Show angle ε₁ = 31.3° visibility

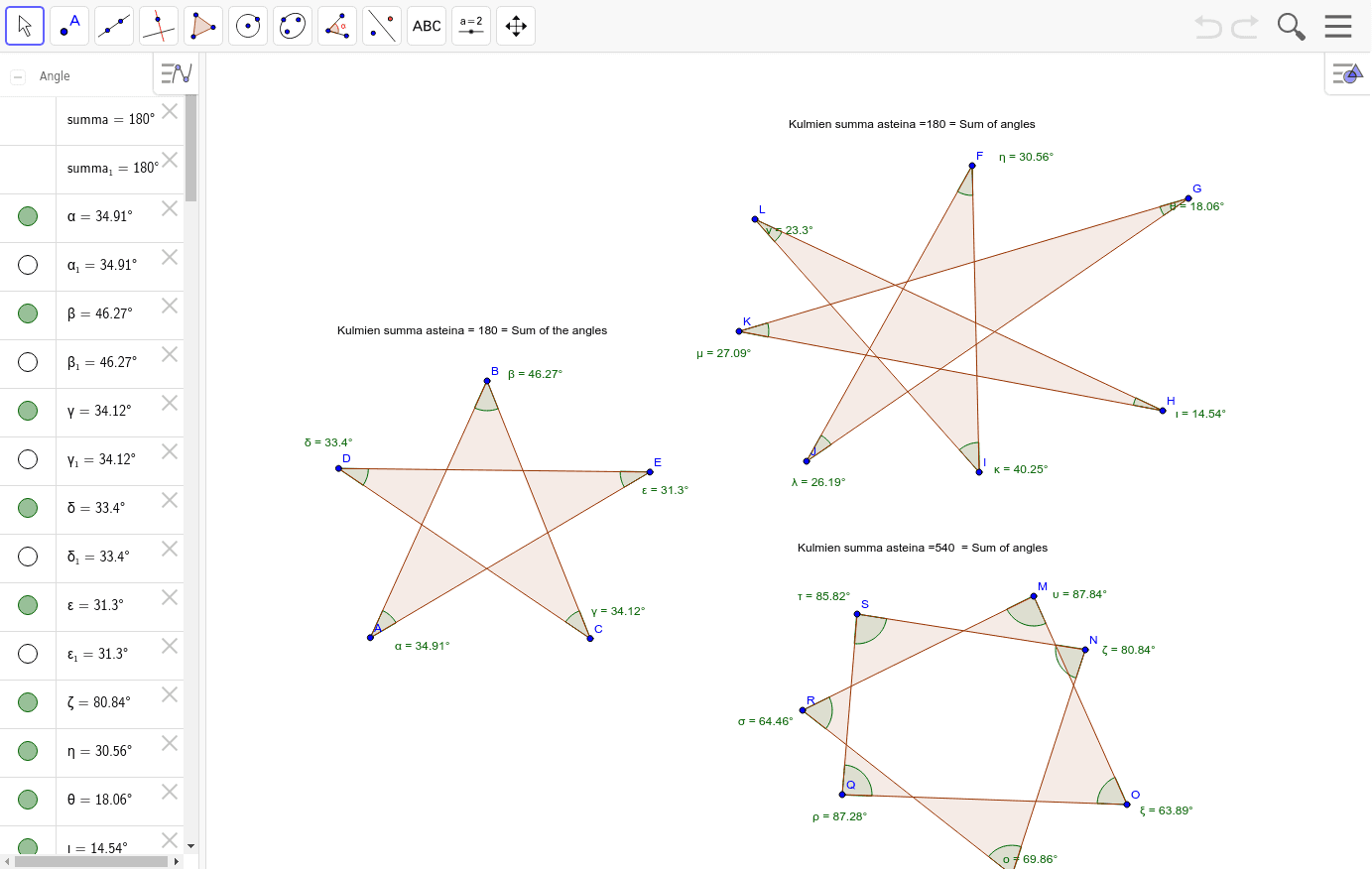pyautogui.click(x=28, y=654)
